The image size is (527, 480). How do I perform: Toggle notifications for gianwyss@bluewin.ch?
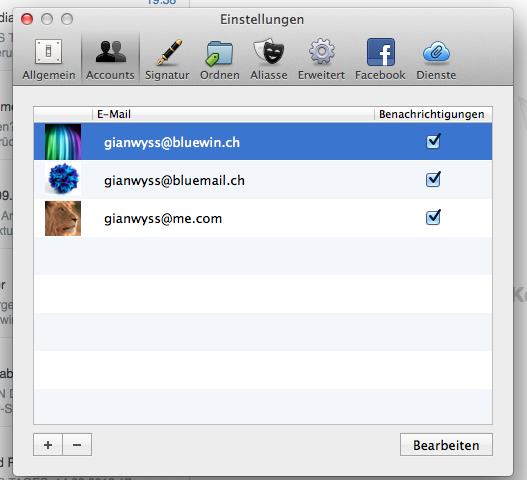point(433,142)
